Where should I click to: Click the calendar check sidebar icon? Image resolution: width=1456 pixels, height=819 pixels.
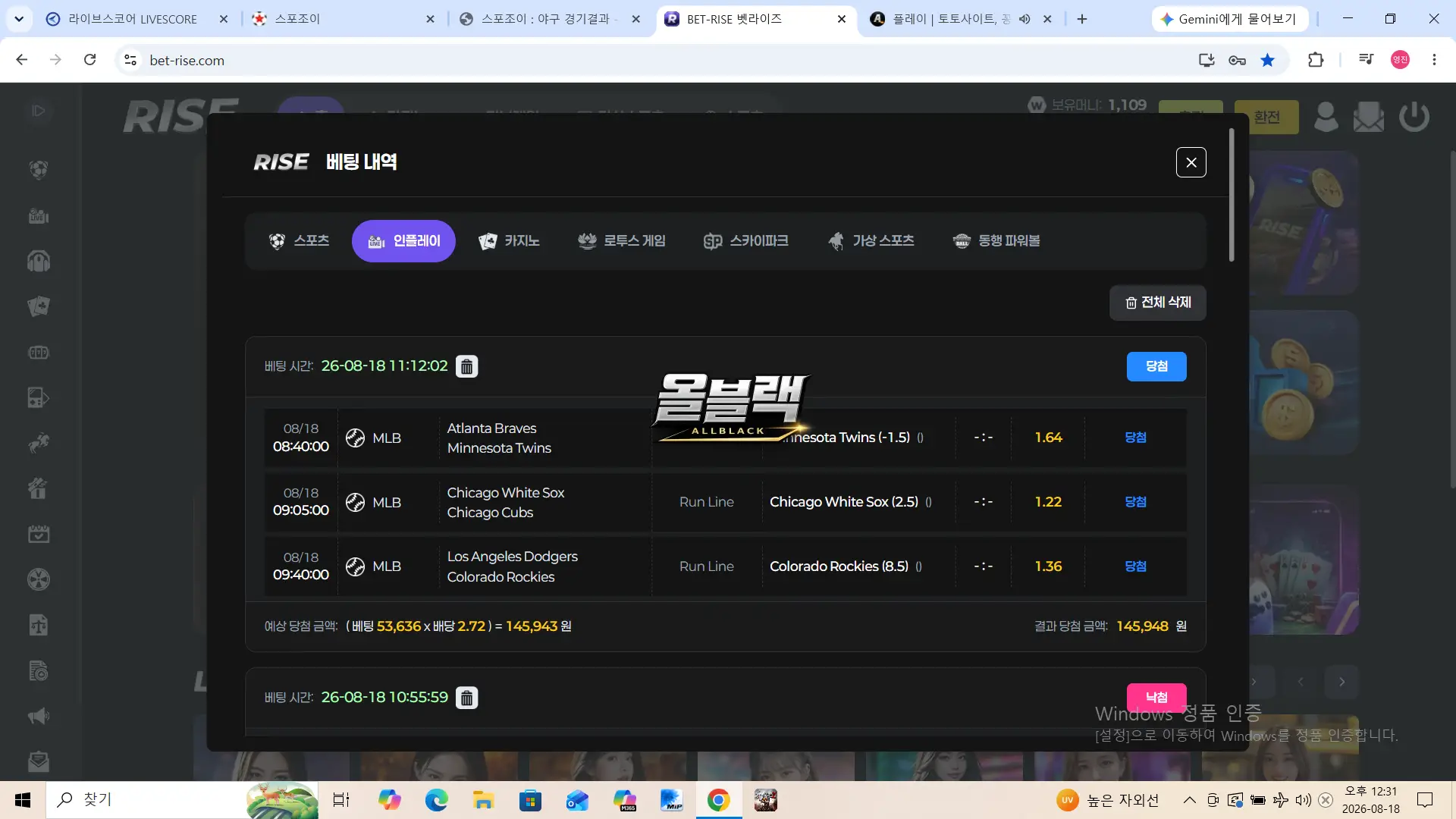tap(39, 534)
